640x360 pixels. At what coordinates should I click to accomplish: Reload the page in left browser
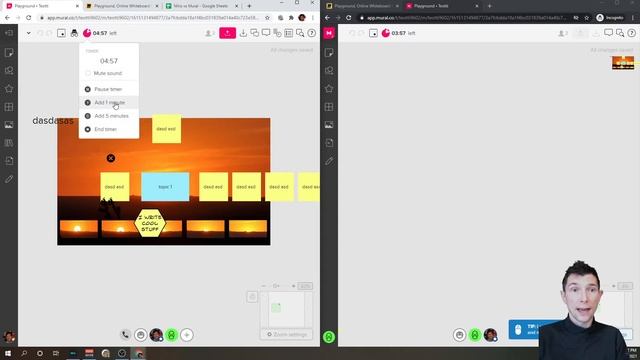point(29,18)
